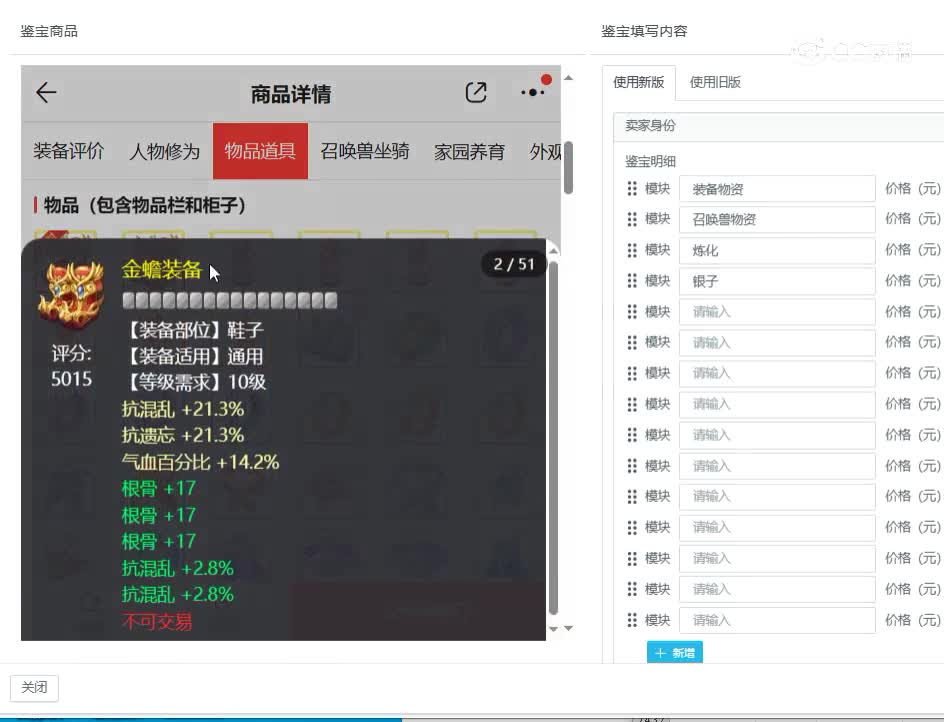Open the more options (•••) icon
944x722 pixels.
coord(531,91)
